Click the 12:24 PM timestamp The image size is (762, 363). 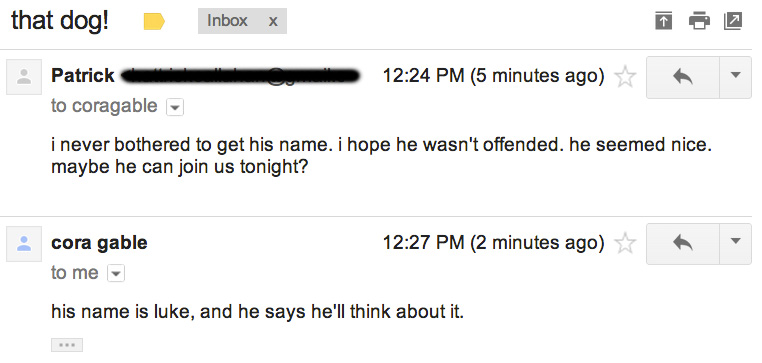[423, 76]
